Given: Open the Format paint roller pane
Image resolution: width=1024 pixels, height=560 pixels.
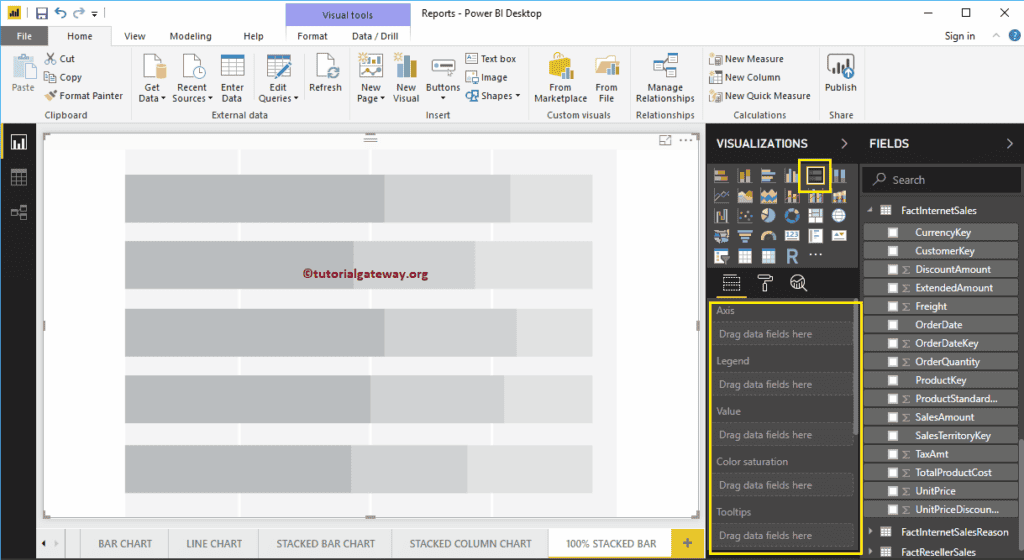Looking at the screenshot, I should (x=765, y=283).
